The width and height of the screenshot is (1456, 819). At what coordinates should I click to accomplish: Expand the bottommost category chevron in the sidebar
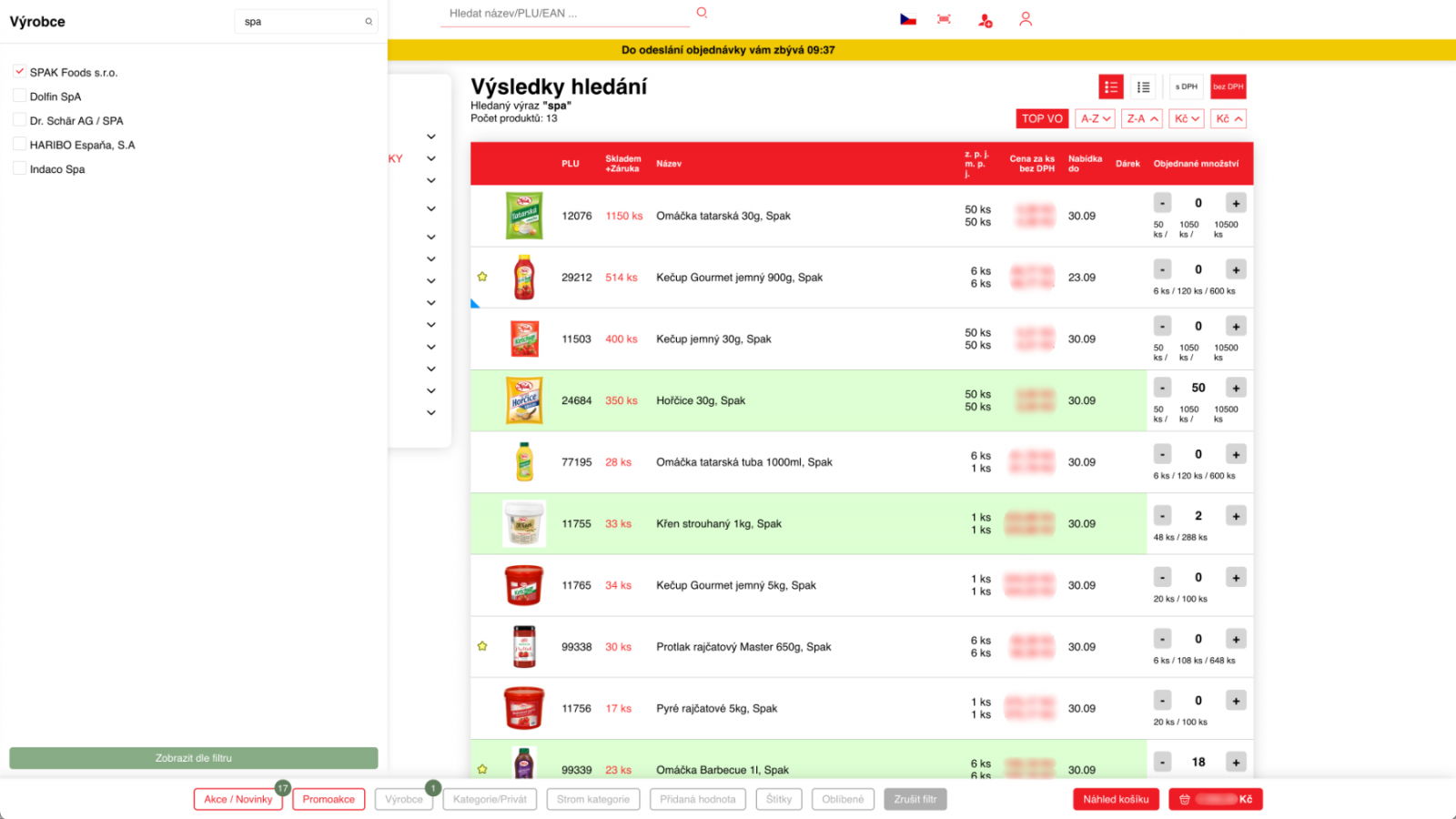(431, 412)
